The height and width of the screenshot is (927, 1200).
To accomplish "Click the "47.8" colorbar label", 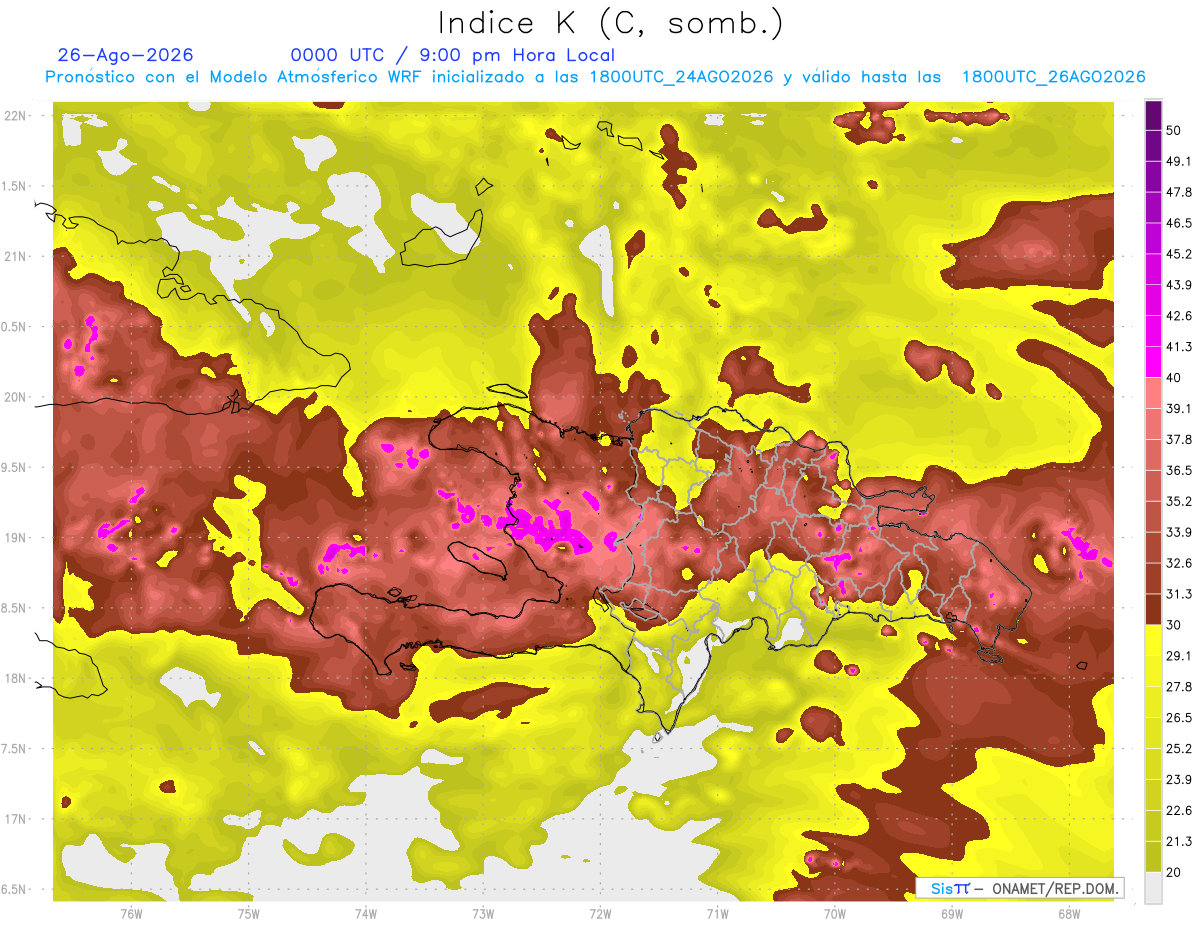I will (1179, 192).
